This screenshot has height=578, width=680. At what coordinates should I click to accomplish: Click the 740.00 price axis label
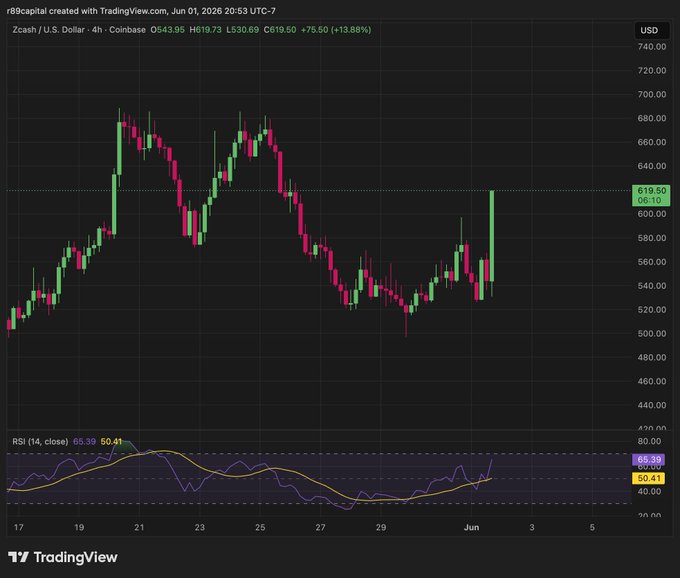tap(652, 47)
